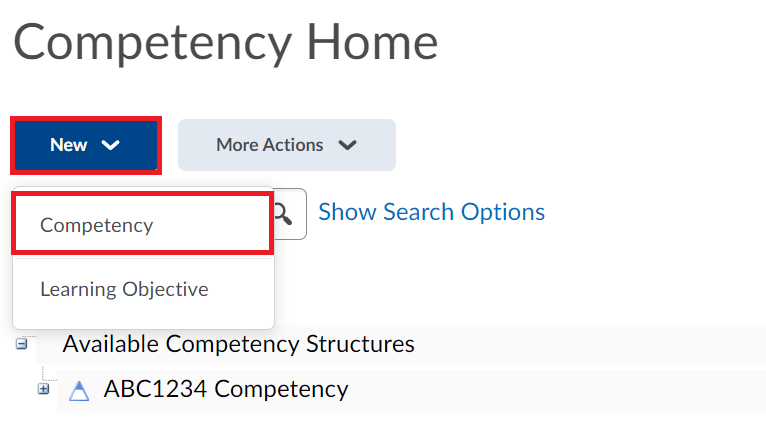The image size is (766, 445).
Task: Click the blue triangle competency icon
Action: coord(79,391)
